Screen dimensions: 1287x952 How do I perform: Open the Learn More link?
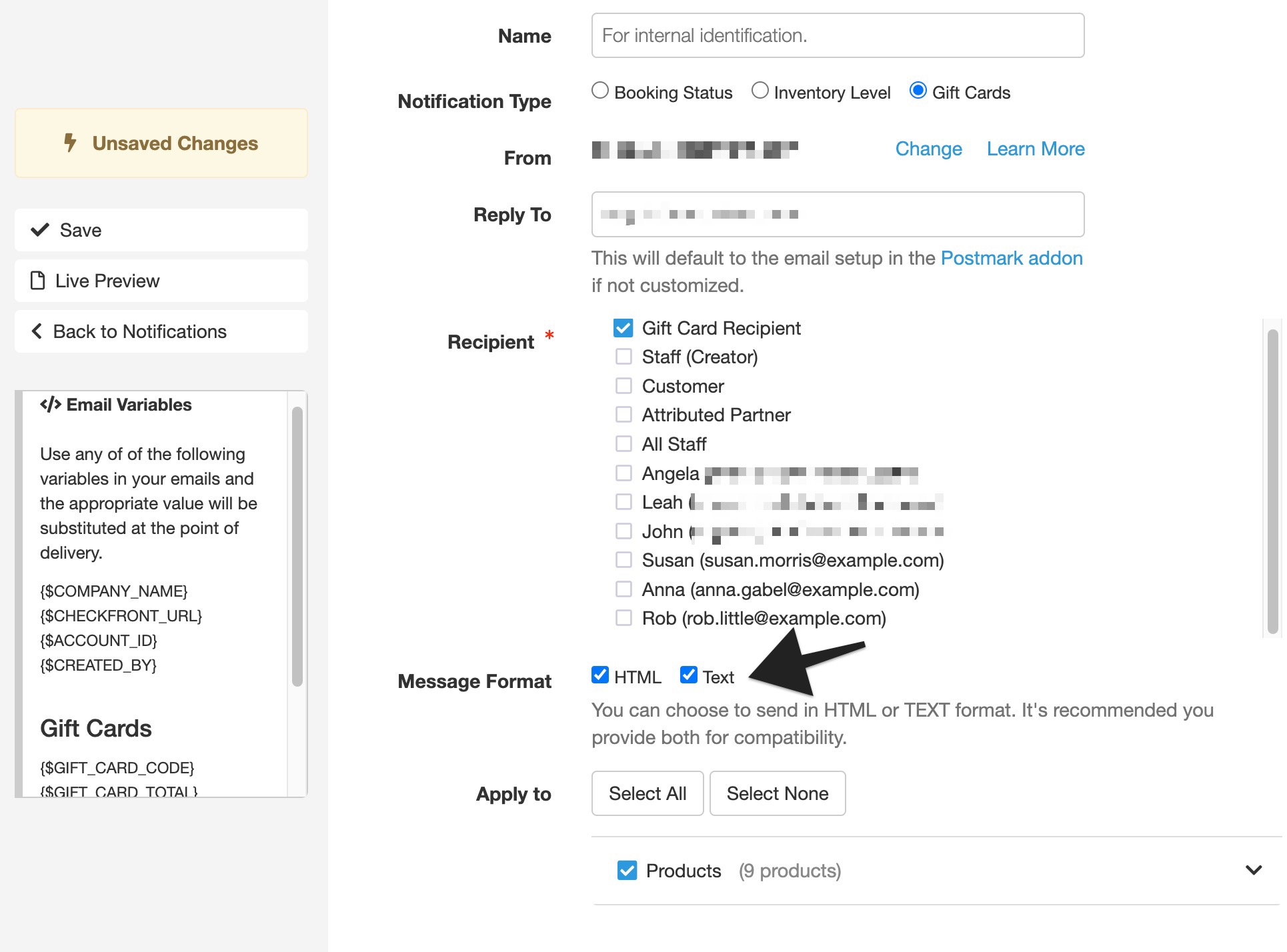coord(1036,149)
